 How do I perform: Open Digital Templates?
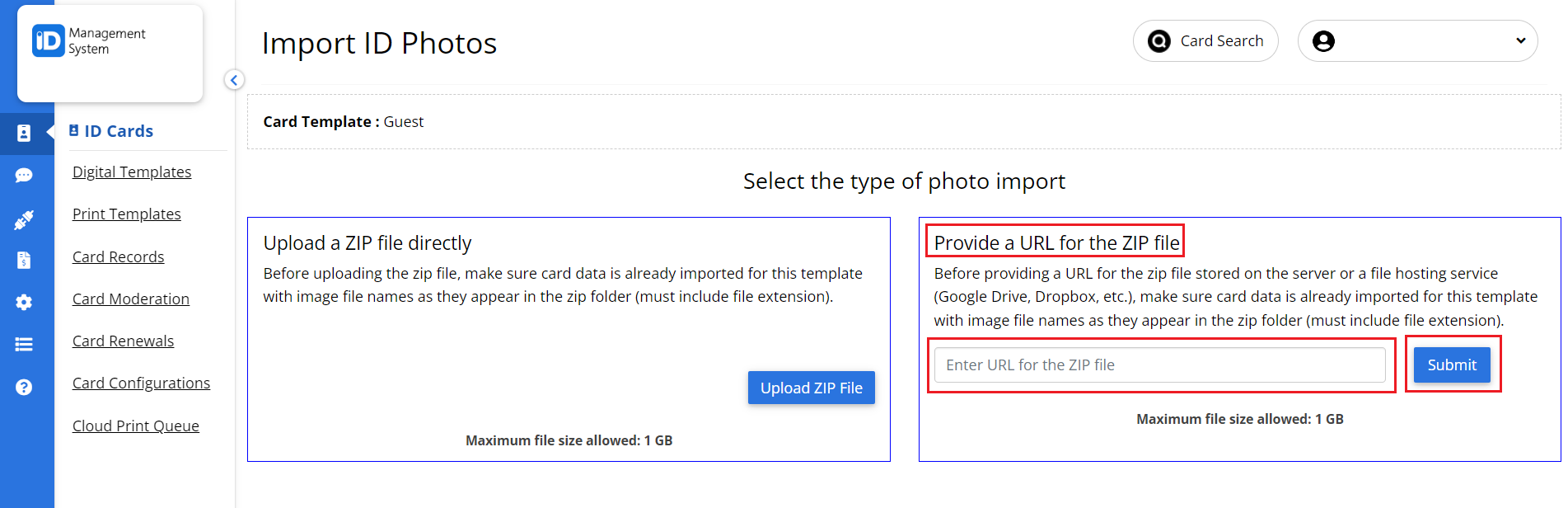(131, 172)
